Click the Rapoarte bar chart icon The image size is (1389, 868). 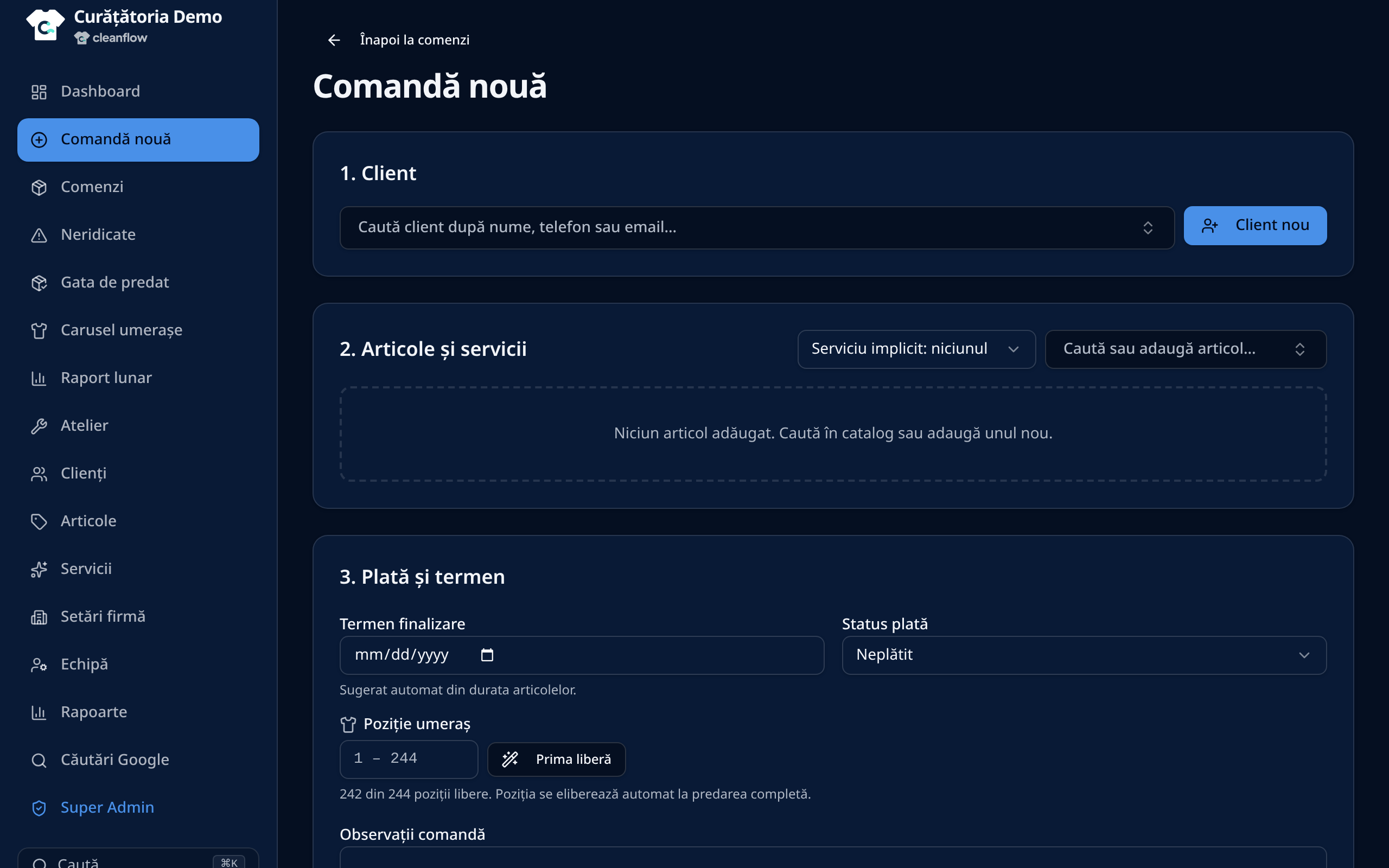click(x=39, y=712)
